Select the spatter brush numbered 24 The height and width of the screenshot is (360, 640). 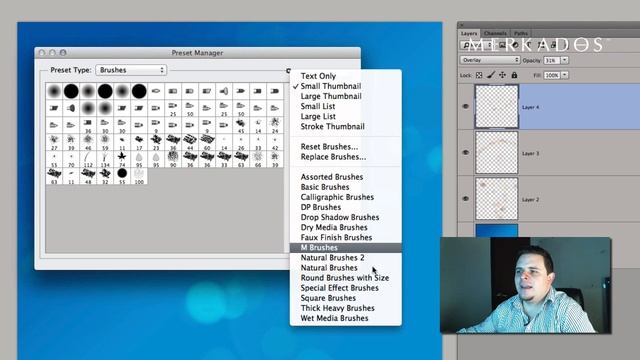tap(275, 125)
